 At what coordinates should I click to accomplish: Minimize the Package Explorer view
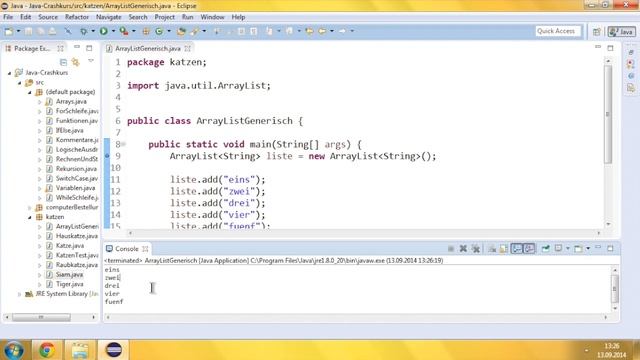[x=77, y=47]
